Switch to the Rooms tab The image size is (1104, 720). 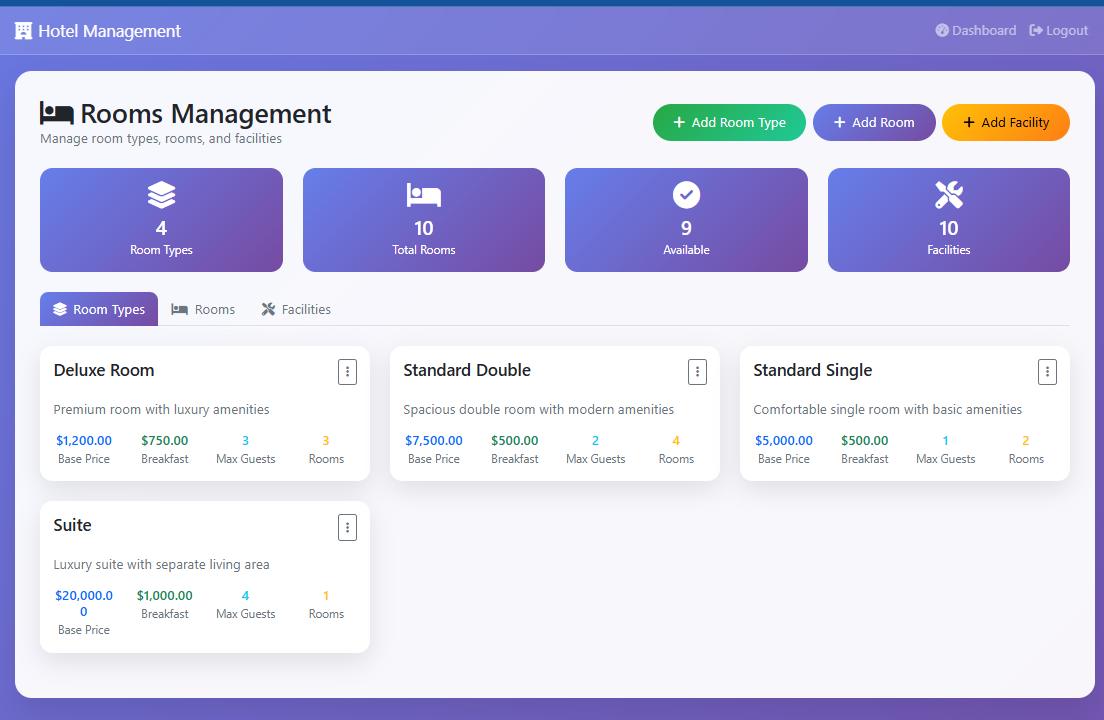coord(203,309)
